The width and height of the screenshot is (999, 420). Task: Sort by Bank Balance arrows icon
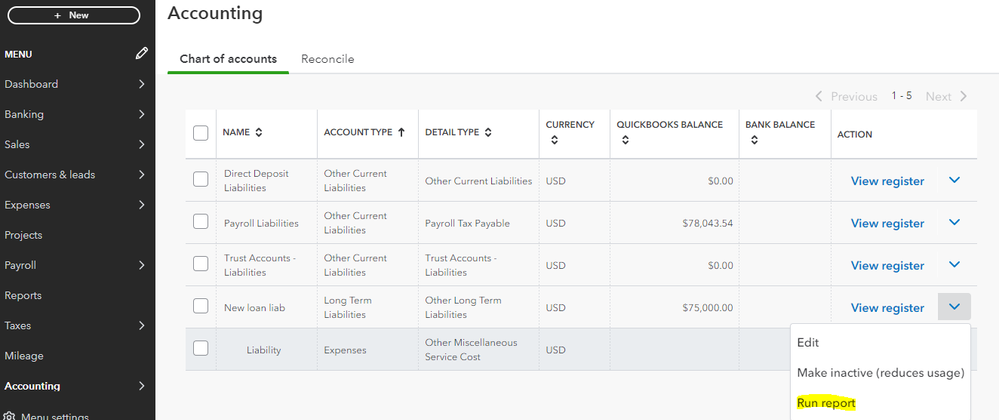coord(753,142)
